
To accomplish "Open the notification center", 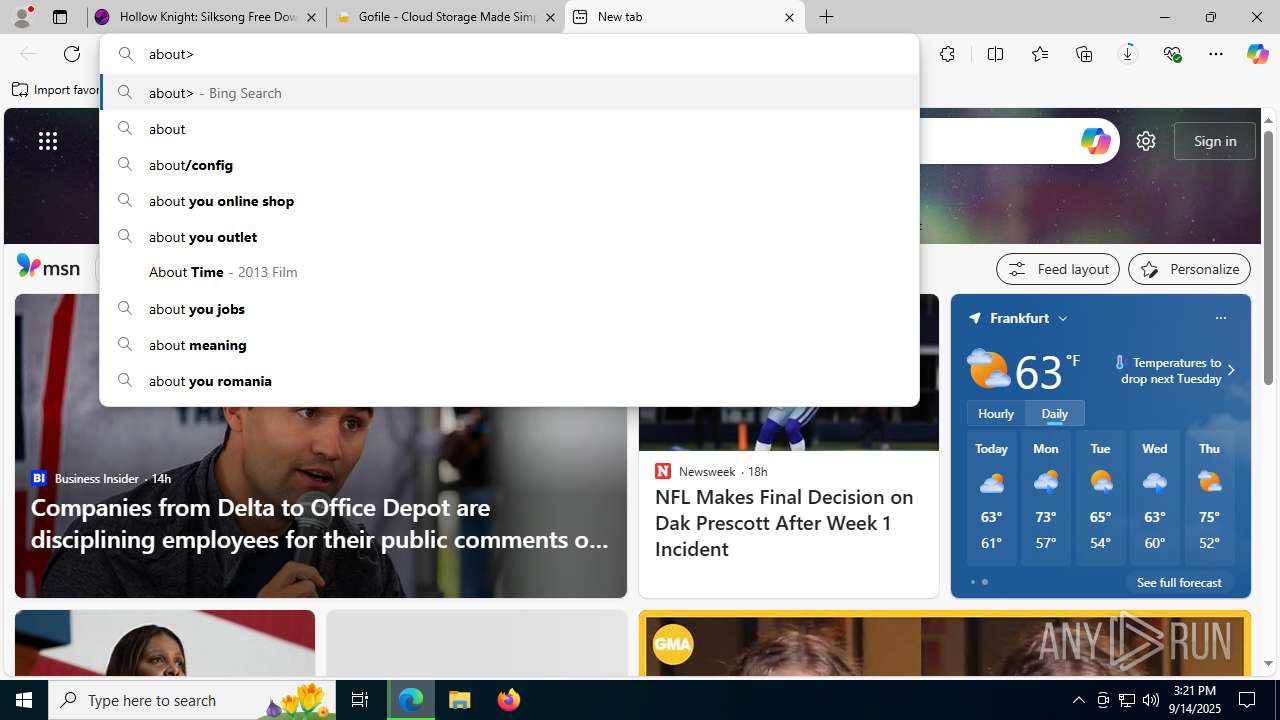I will tap(1247, 700).
